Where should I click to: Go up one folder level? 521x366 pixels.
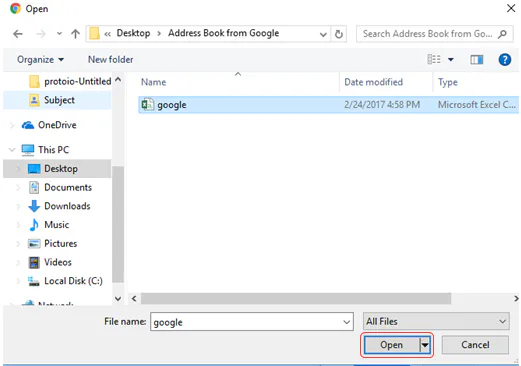pos(76,34)
